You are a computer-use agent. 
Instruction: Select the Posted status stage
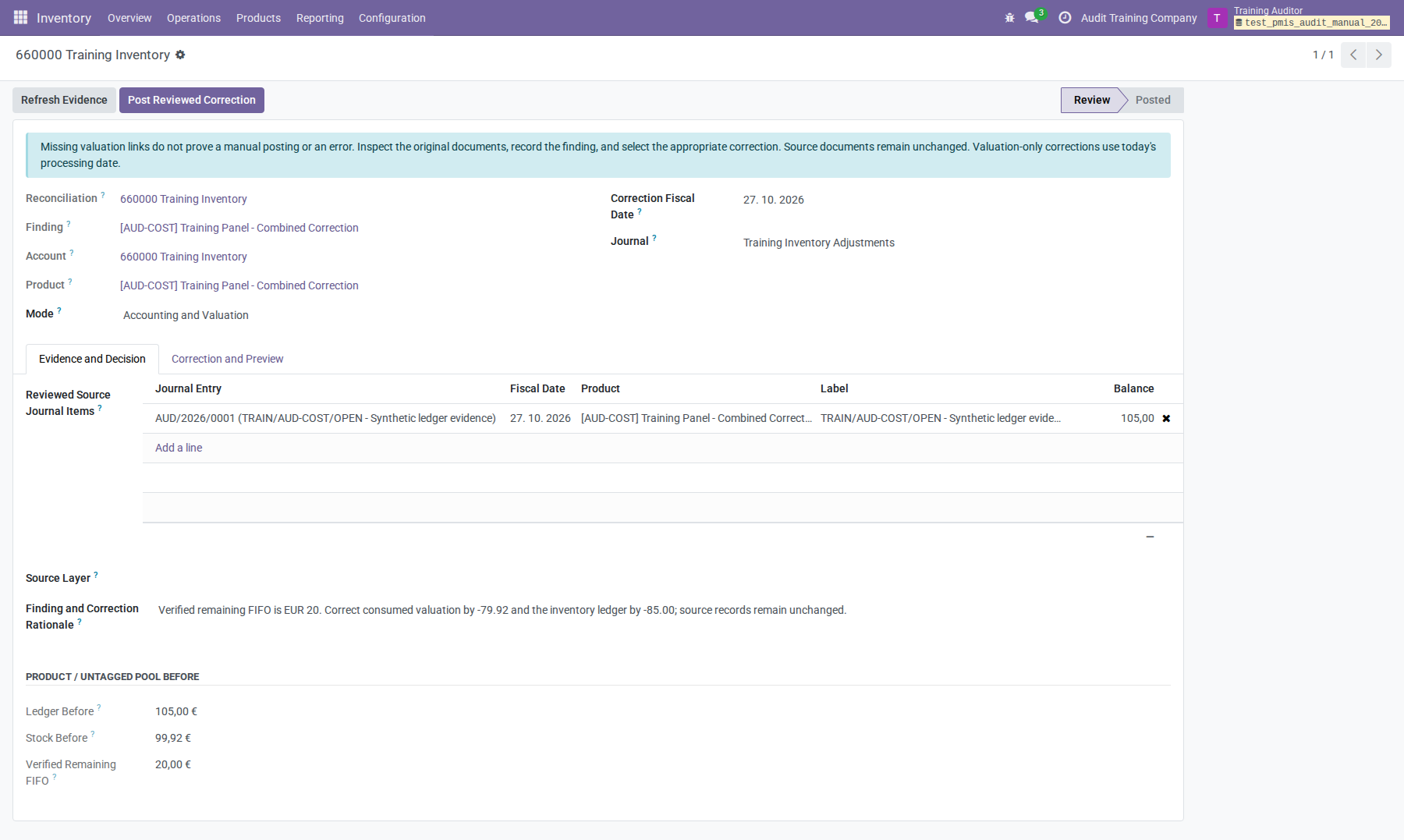point(1153,100)
